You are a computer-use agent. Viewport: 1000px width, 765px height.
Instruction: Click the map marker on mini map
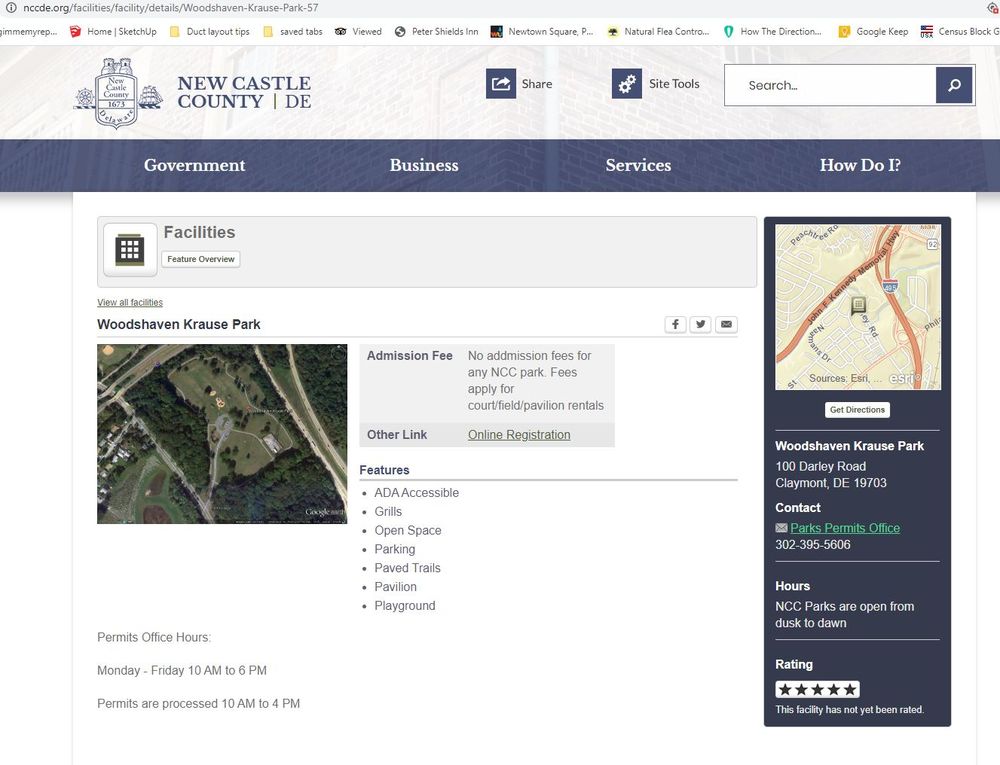coord(858,306)
